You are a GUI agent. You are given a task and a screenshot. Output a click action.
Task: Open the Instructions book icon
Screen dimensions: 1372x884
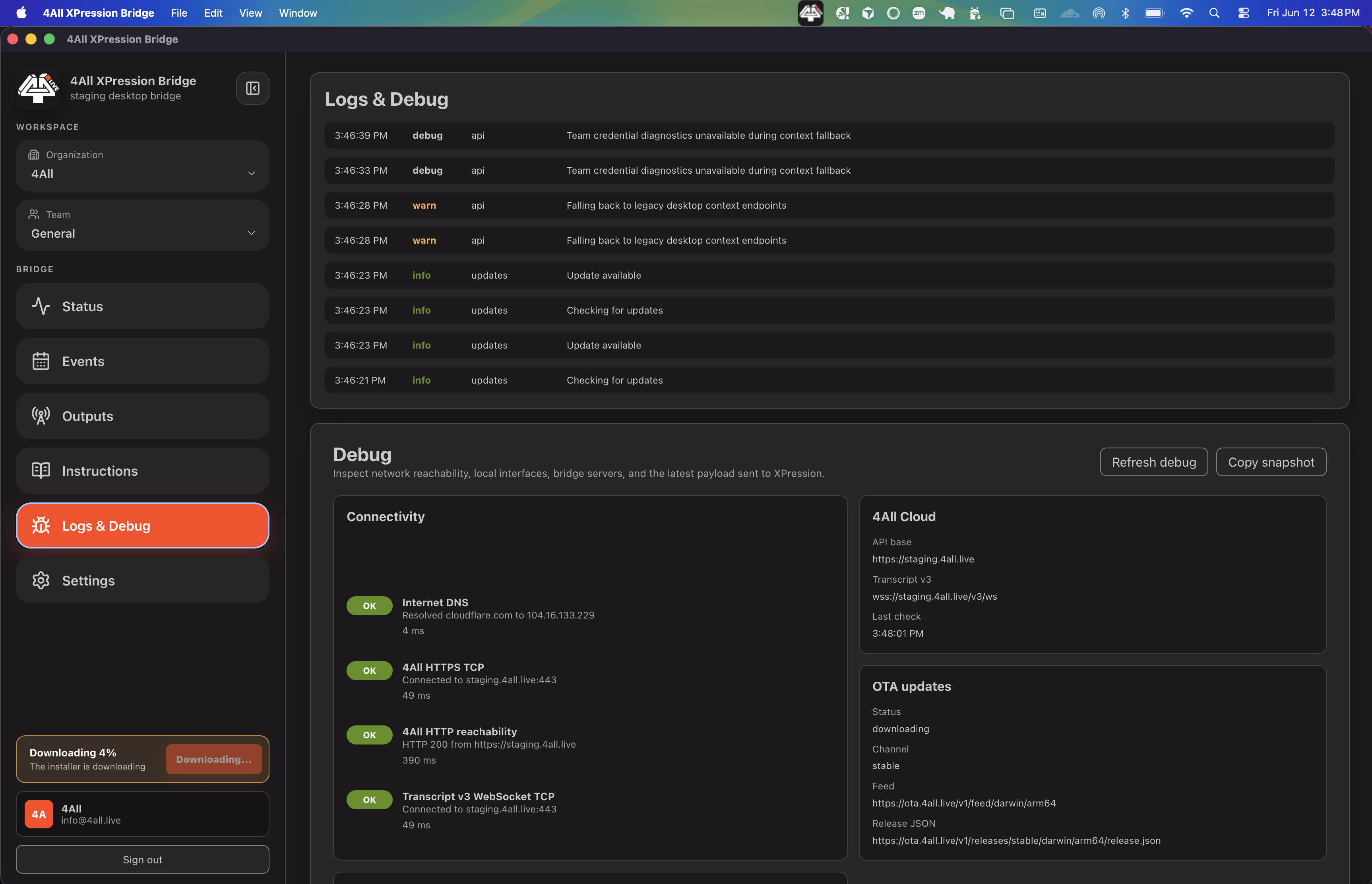41,471
